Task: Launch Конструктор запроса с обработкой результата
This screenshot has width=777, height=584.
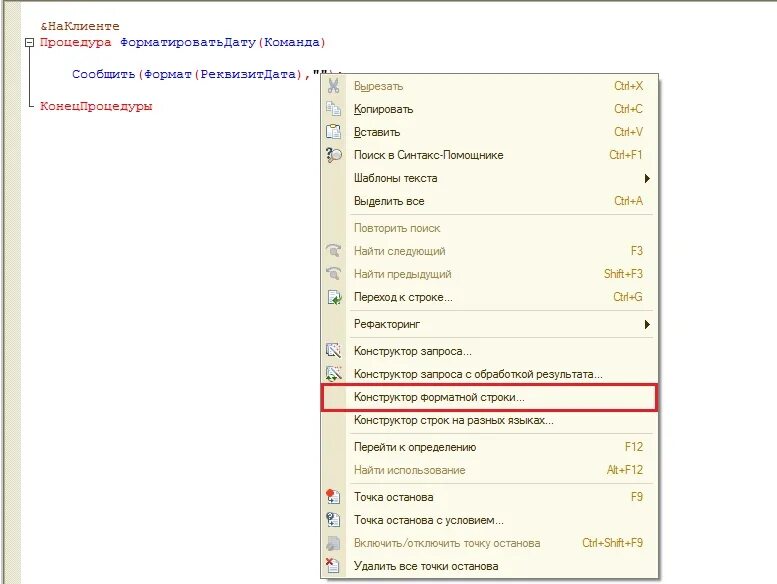Action: coord(490,374)
